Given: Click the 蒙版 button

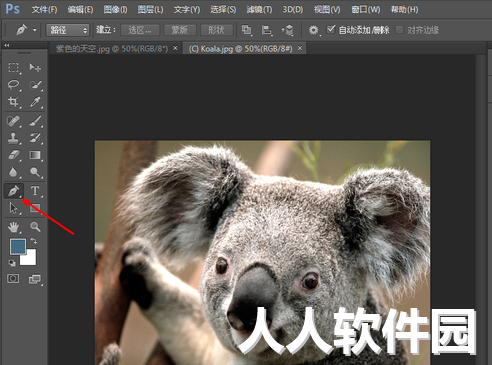Looking at the screenshot, I should (180, 30).
